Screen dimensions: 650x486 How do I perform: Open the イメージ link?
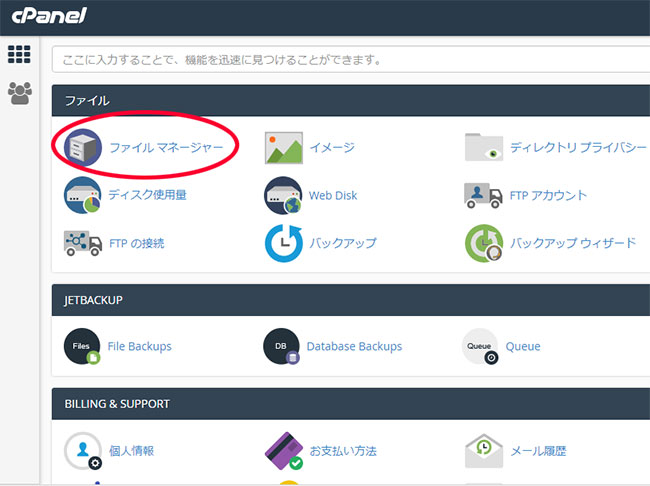tap(332, 147)
